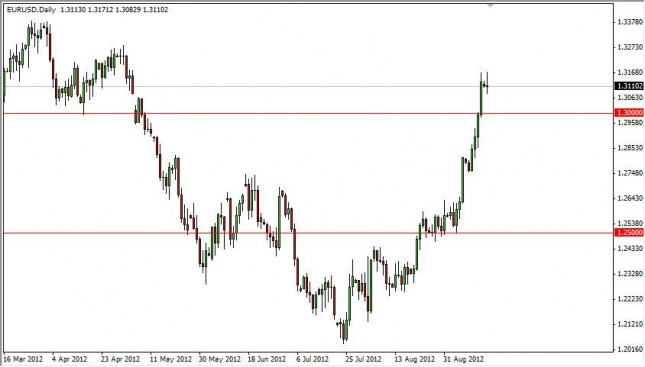Select the 1.30000 red level label
645x367 pixels.
point(629,113)
